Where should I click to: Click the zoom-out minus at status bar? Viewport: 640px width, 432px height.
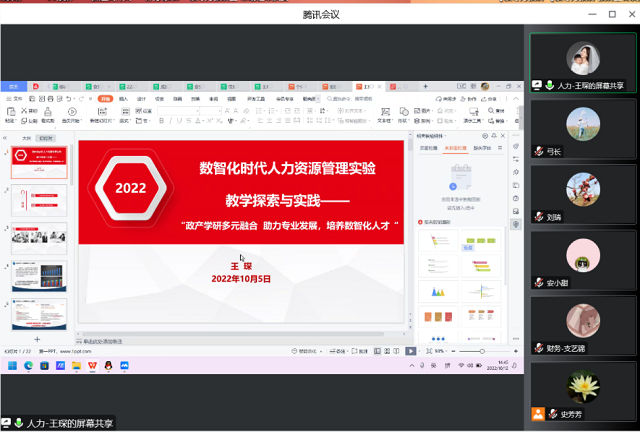(453, 351)
